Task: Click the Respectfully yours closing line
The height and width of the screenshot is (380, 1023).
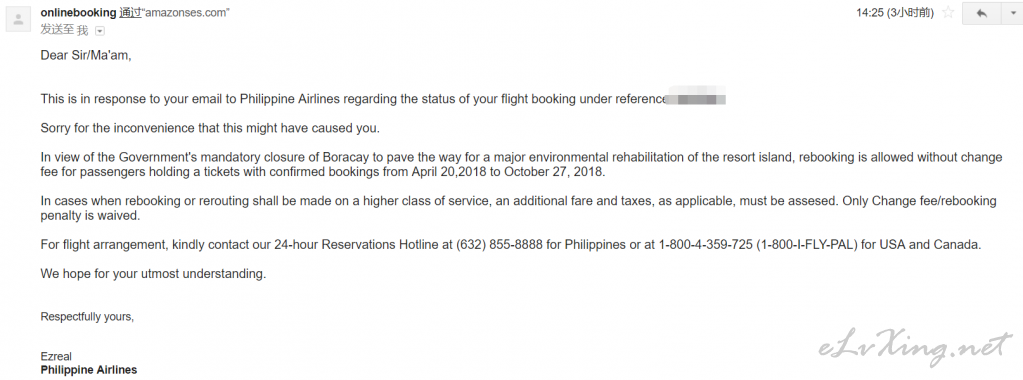Action: click(87, 317)
